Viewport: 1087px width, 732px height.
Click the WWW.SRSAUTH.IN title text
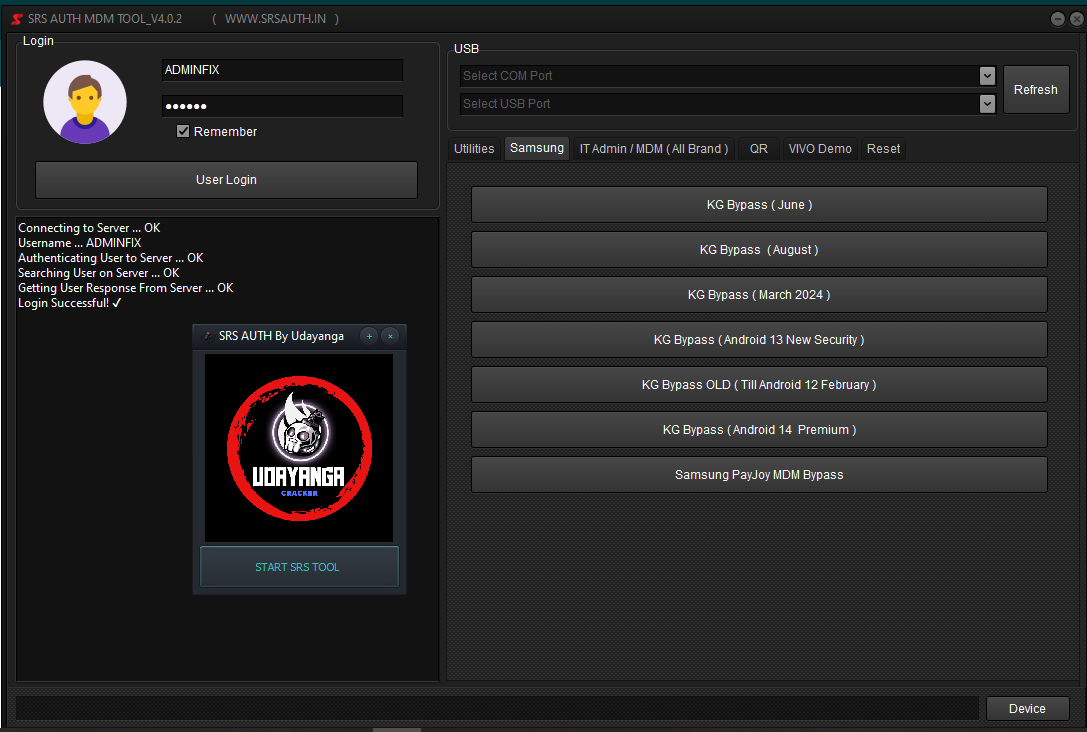click(275, 19)
